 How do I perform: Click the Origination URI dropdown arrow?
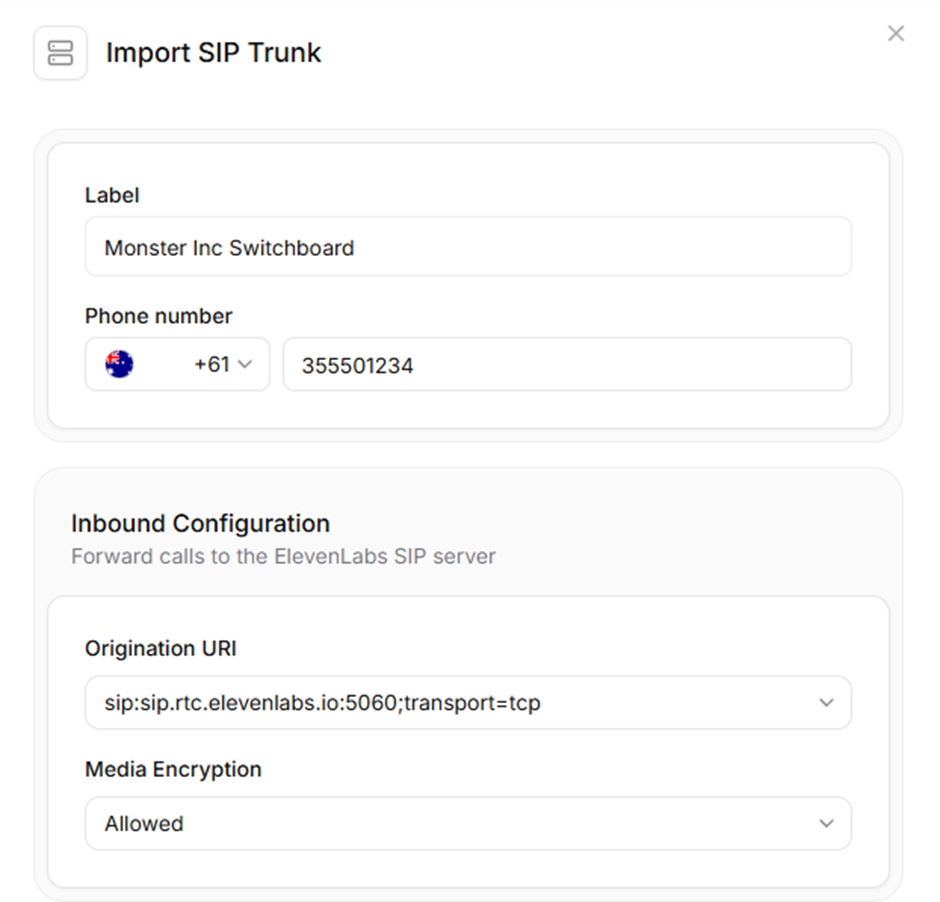tap(827, 702)
